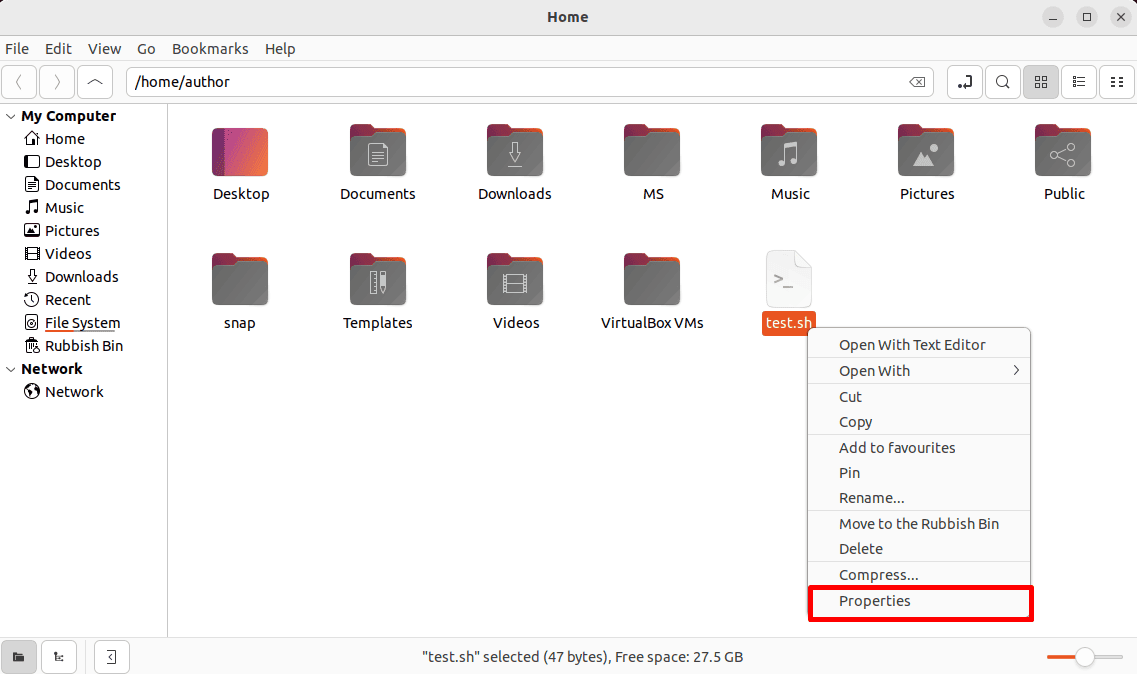Activate the search icon
1137x674 pixels.
1002,82
